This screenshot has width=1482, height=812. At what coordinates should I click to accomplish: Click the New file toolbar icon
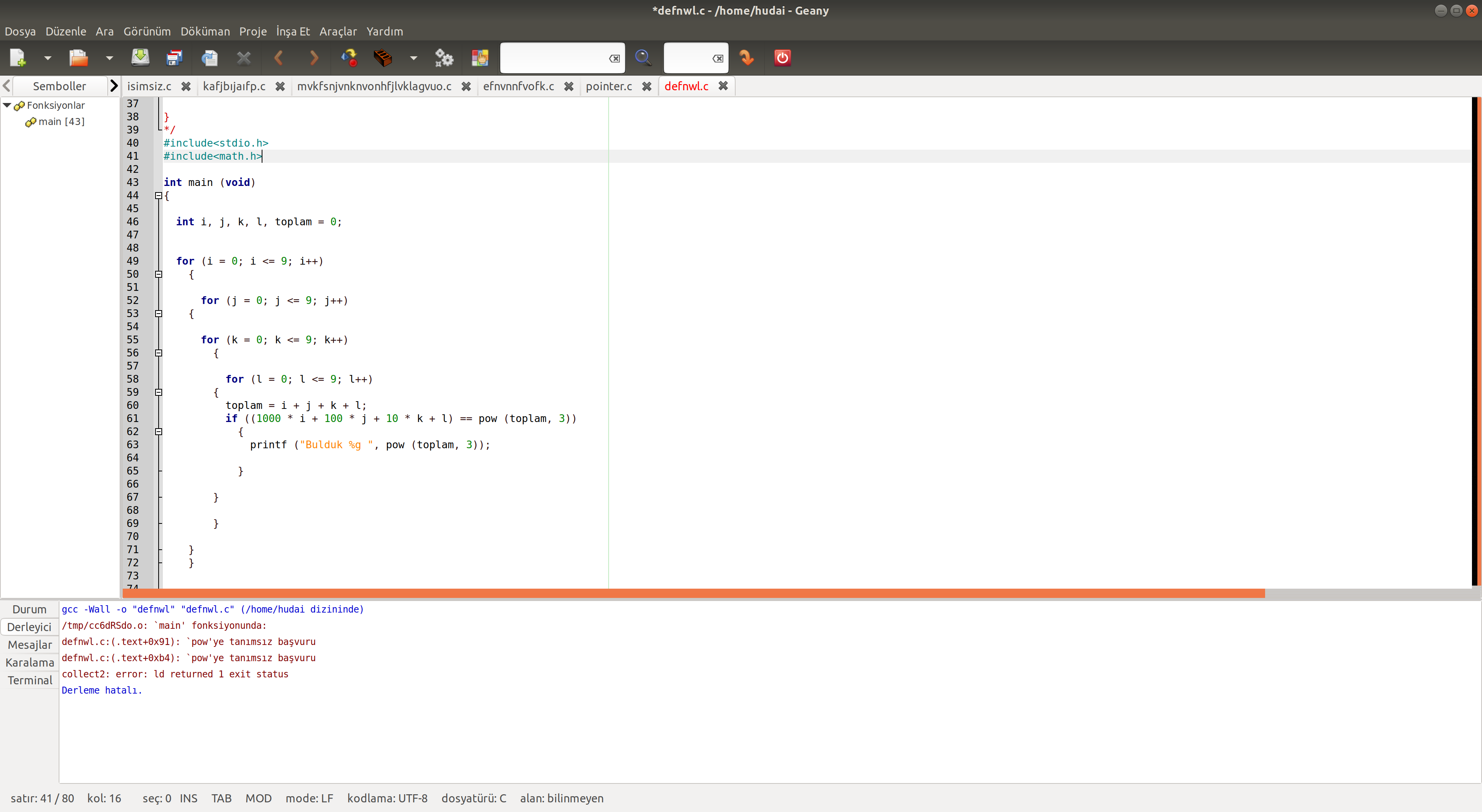tap(18, 57)
